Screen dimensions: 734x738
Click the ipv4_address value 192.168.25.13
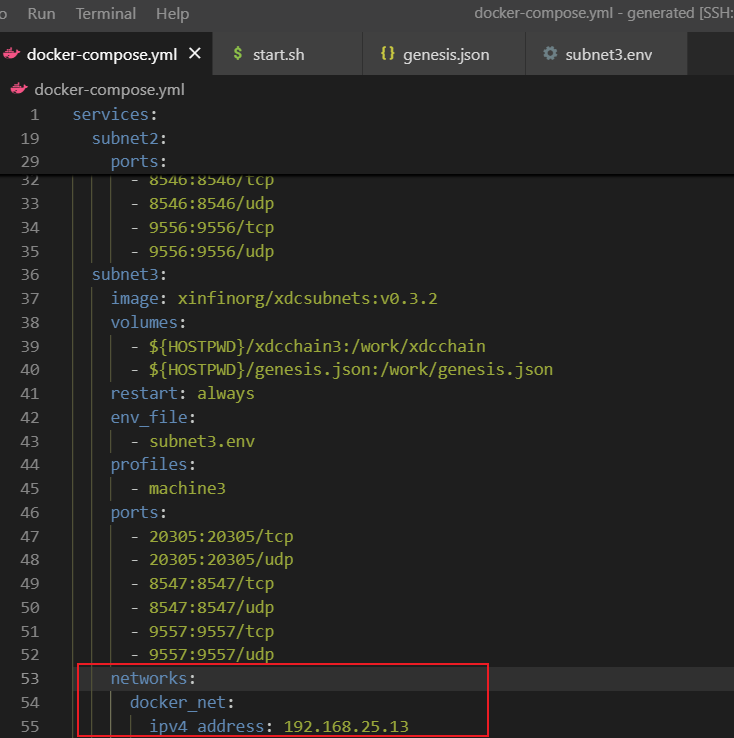346,727
